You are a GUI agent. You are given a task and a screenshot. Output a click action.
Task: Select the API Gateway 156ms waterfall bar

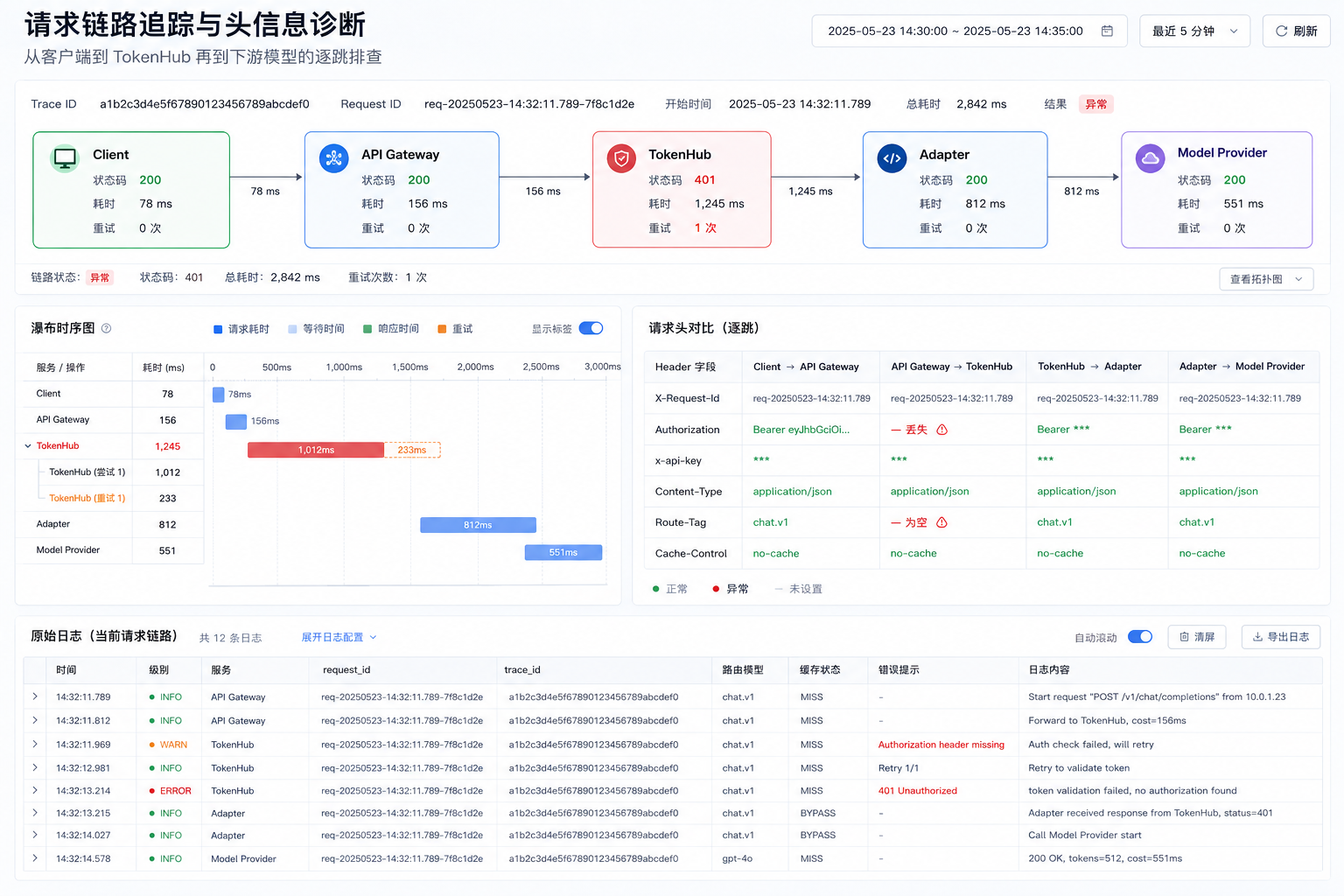[236, 422]
